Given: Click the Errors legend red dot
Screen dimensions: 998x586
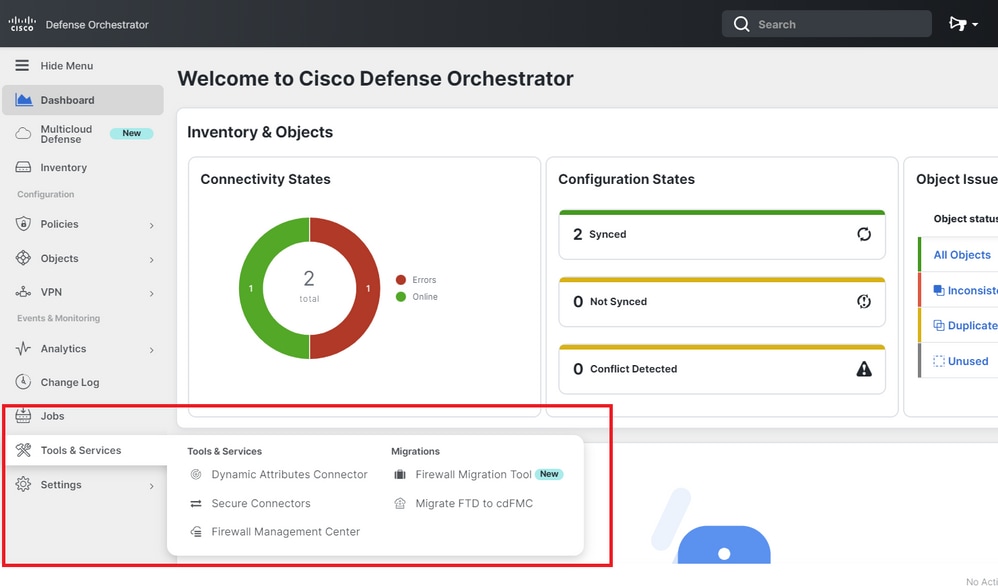Looking at the screenshot, I should click(x=400, y=280).
